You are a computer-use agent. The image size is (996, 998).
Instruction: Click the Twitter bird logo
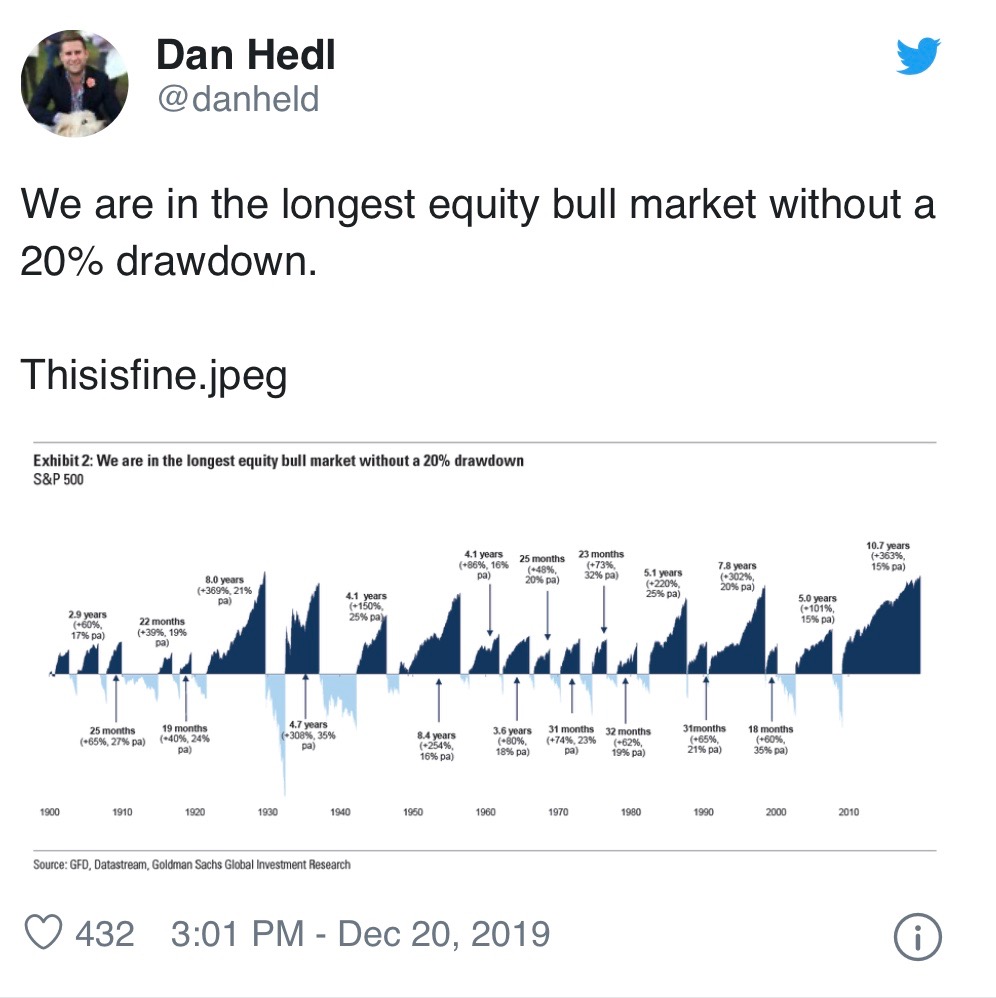[x=919, y=56]
